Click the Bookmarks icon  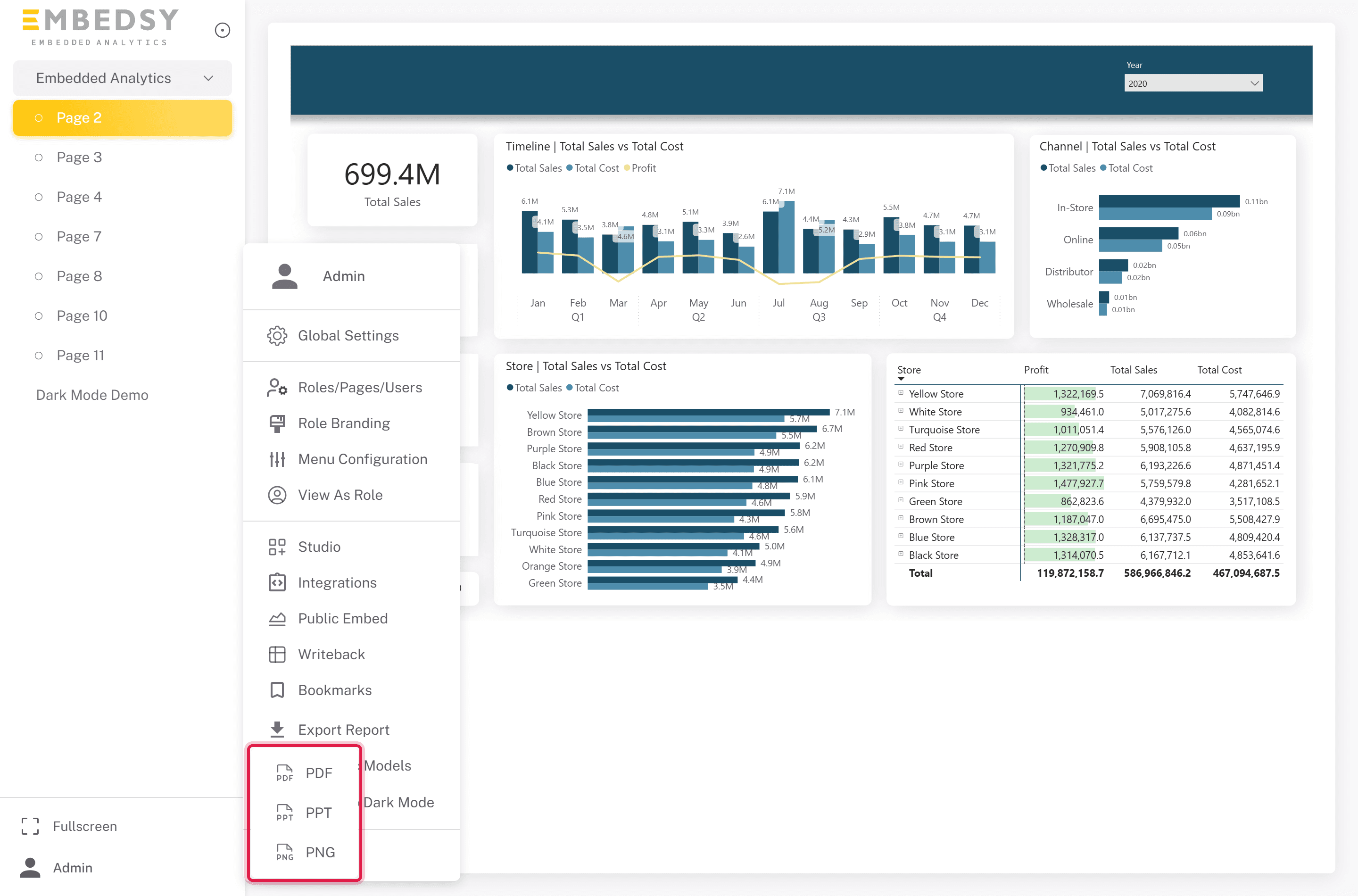coord(277,690)
